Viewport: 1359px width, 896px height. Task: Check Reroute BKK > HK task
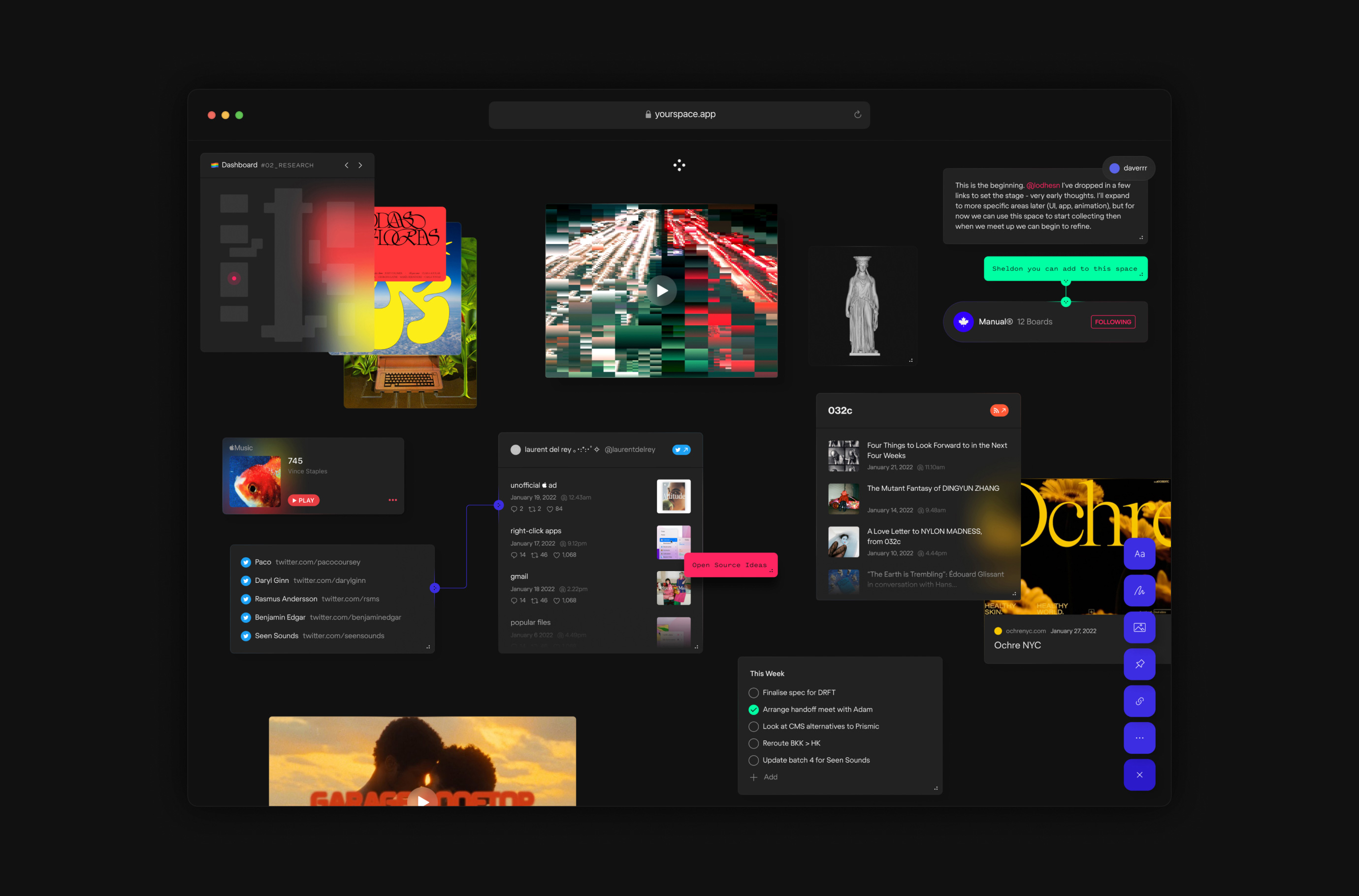point(754,743)
